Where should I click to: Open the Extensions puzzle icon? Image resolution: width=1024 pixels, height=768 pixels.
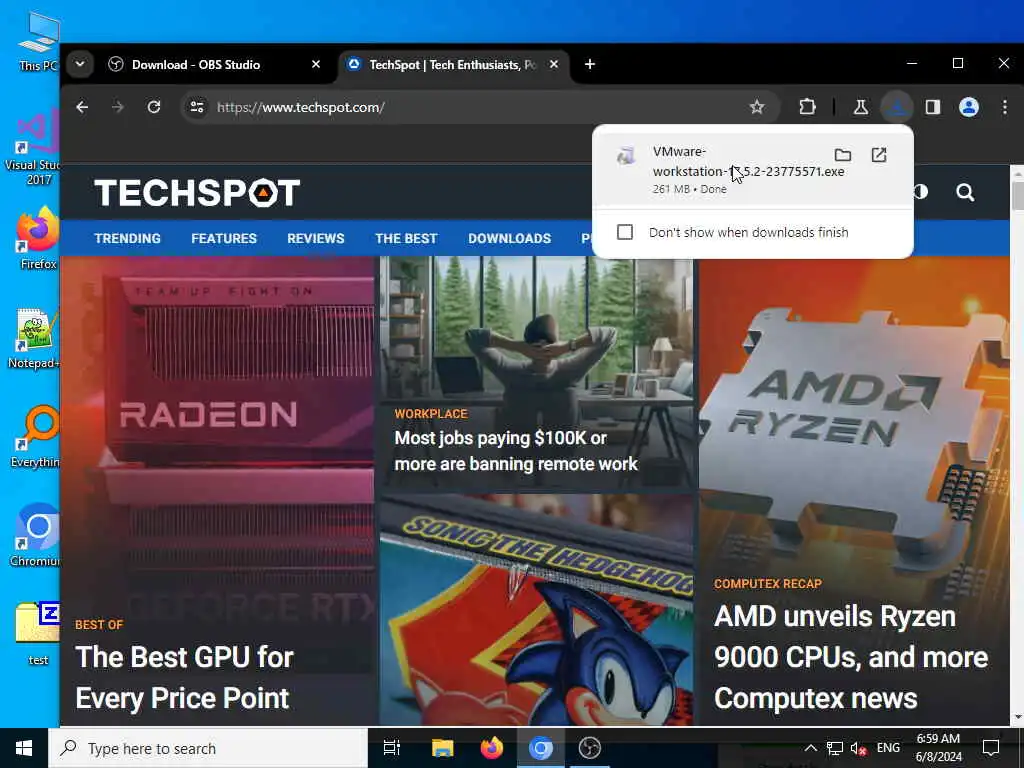pyautogui.click(x=807, y=107)
